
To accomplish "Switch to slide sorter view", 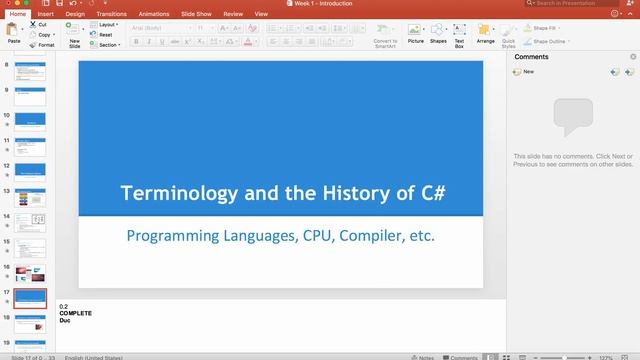I will click(x=506, y=358).
